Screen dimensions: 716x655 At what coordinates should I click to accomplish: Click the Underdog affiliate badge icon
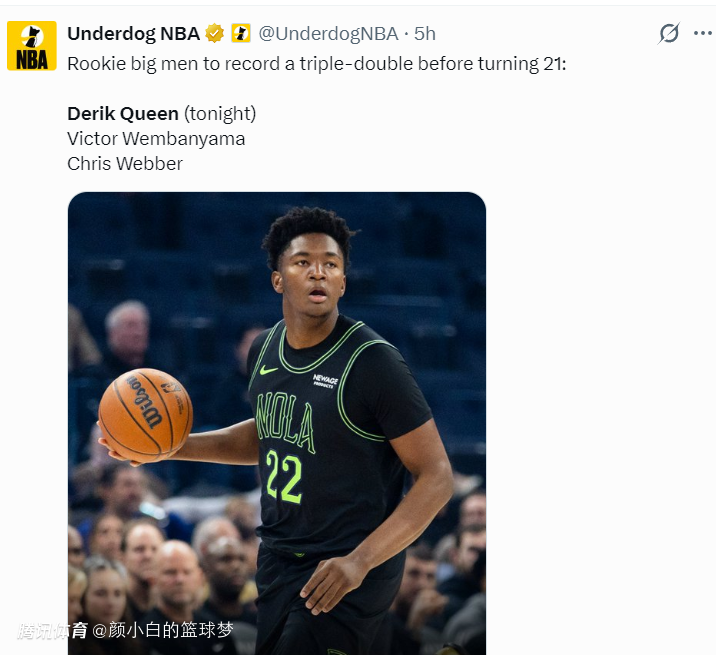241,34
